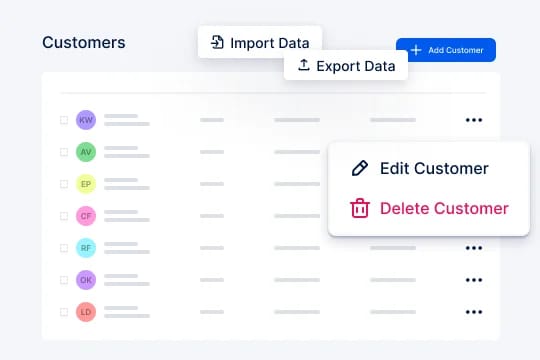The width and height of the screenshot is (540, 360).
Task: Tick the checkbox for the KW row
Action: 64,120
